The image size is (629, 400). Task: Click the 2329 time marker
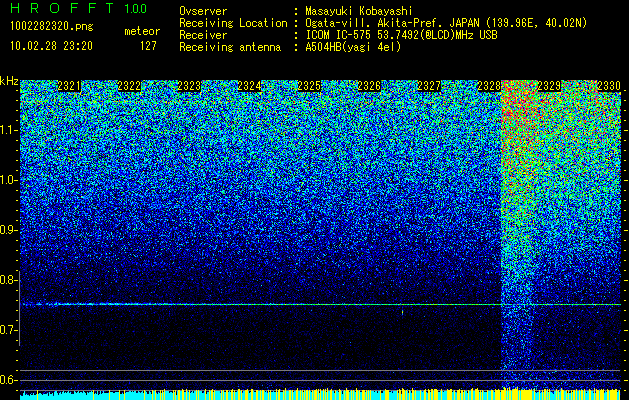click(549, 86)
